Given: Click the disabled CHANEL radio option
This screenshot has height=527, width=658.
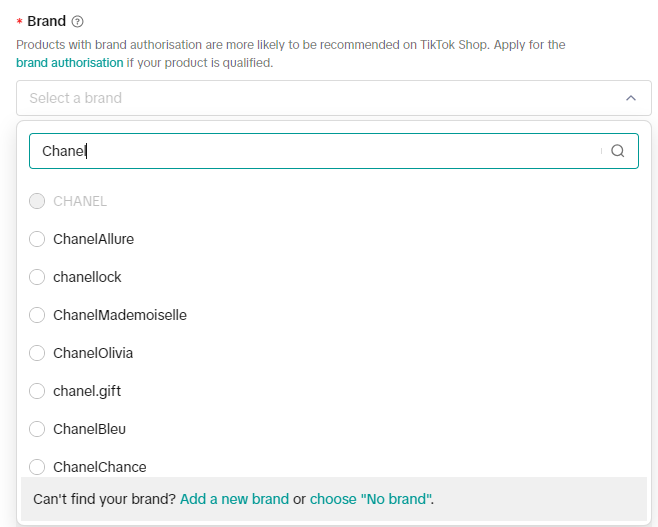Looking at the screenshot, I should click(37, 201).
